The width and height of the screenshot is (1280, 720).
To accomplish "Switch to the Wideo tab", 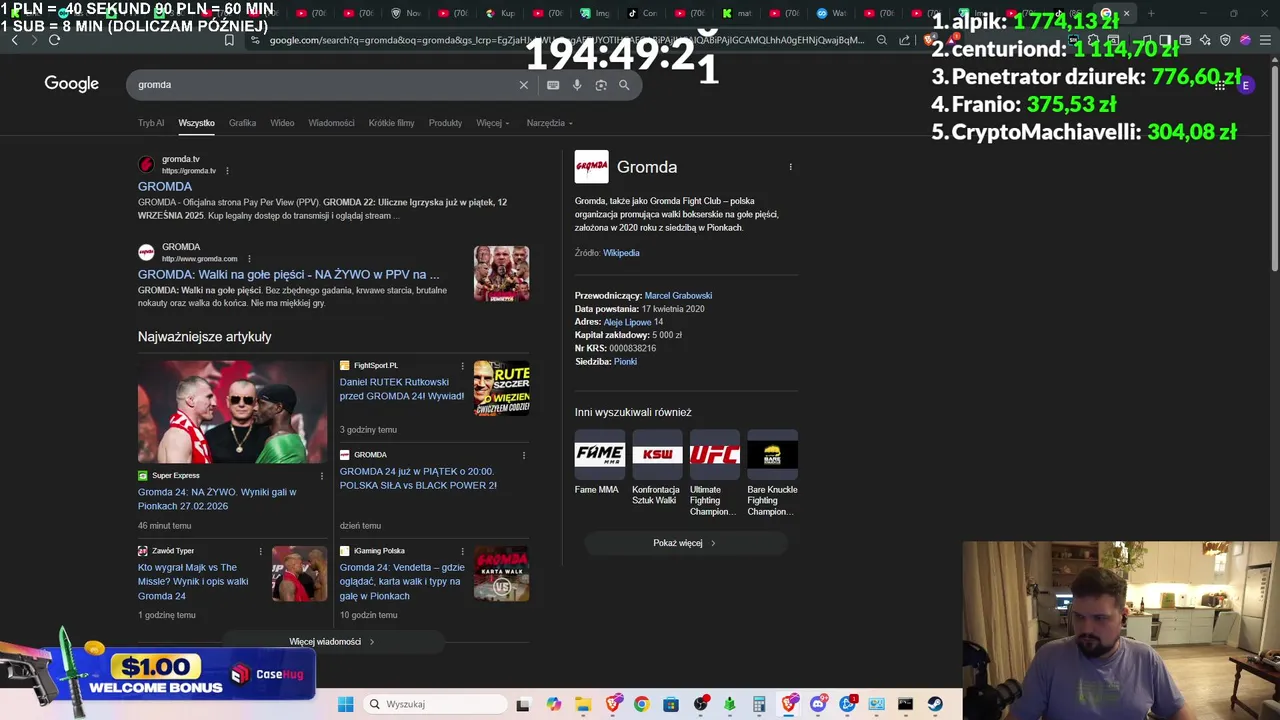I will click(x=282, y=123).
